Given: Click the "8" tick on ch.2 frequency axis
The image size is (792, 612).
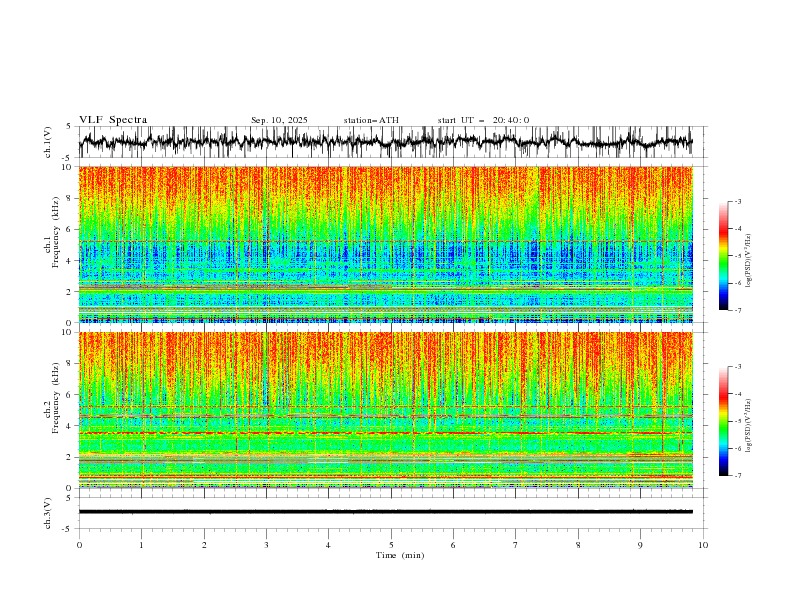Looking at the screenshot, I should (x=70, y=364).
